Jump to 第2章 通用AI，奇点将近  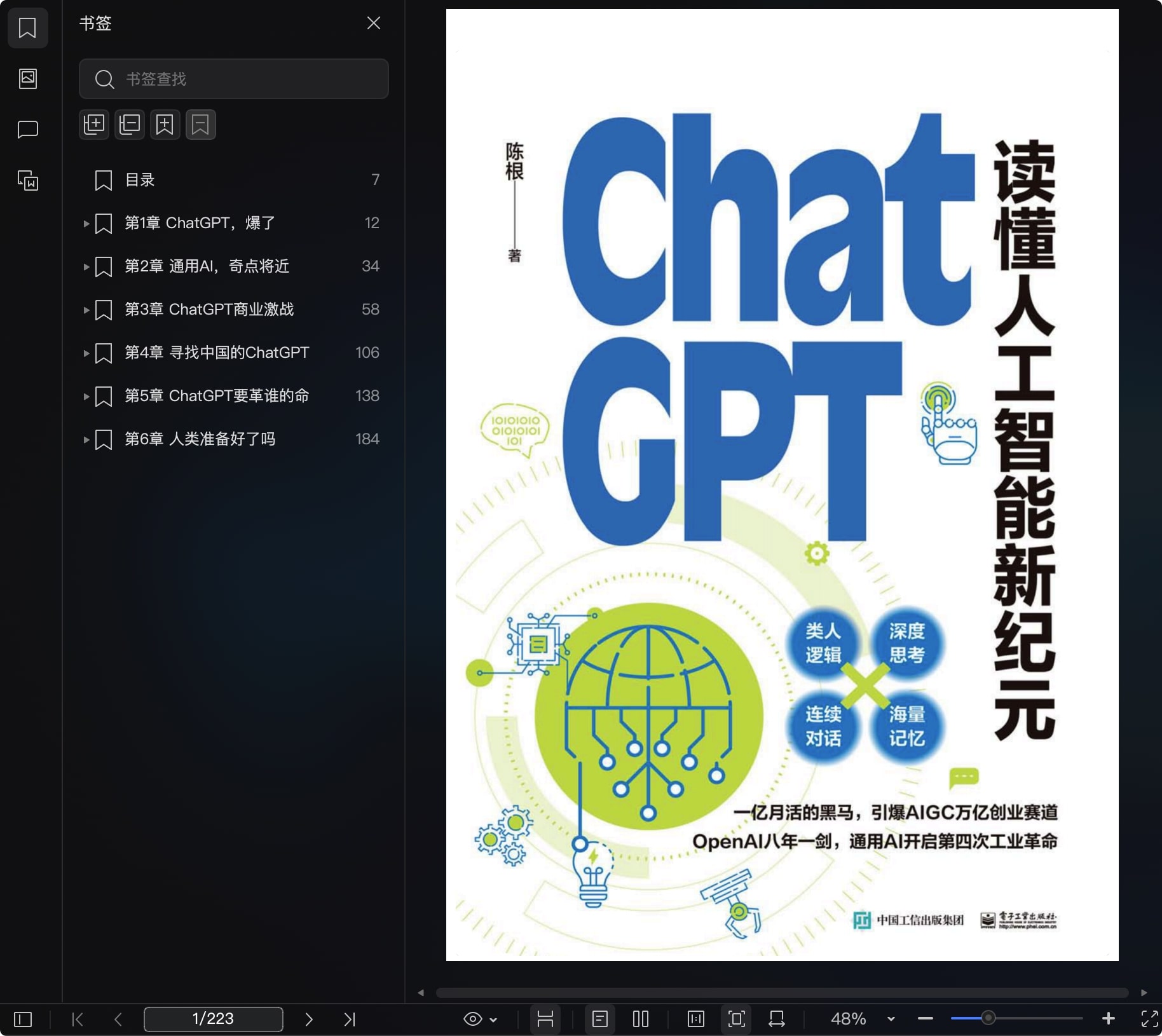(x=207, y=266)
